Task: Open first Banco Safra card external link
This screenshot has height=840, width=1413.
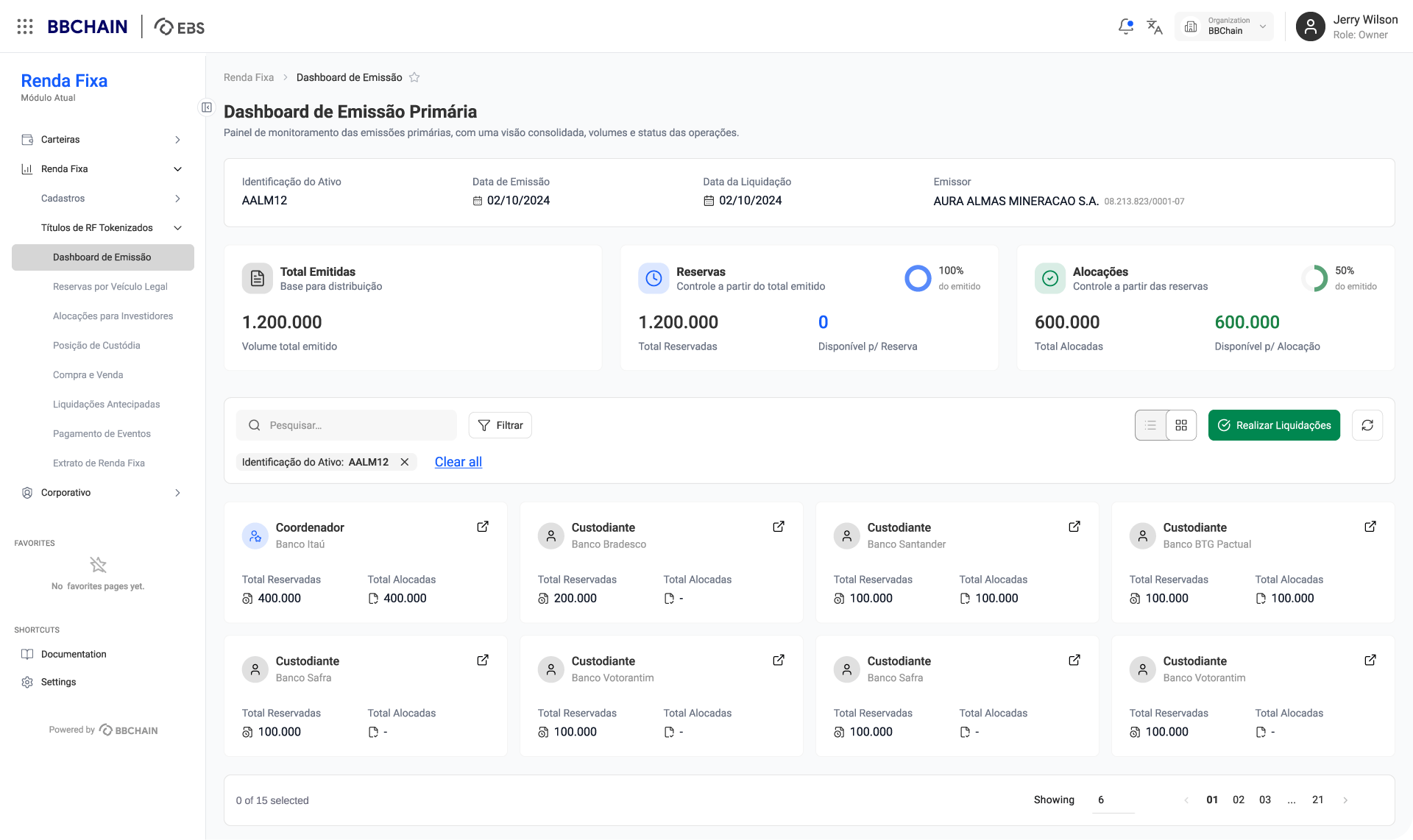Action: (x=483, y=661)
